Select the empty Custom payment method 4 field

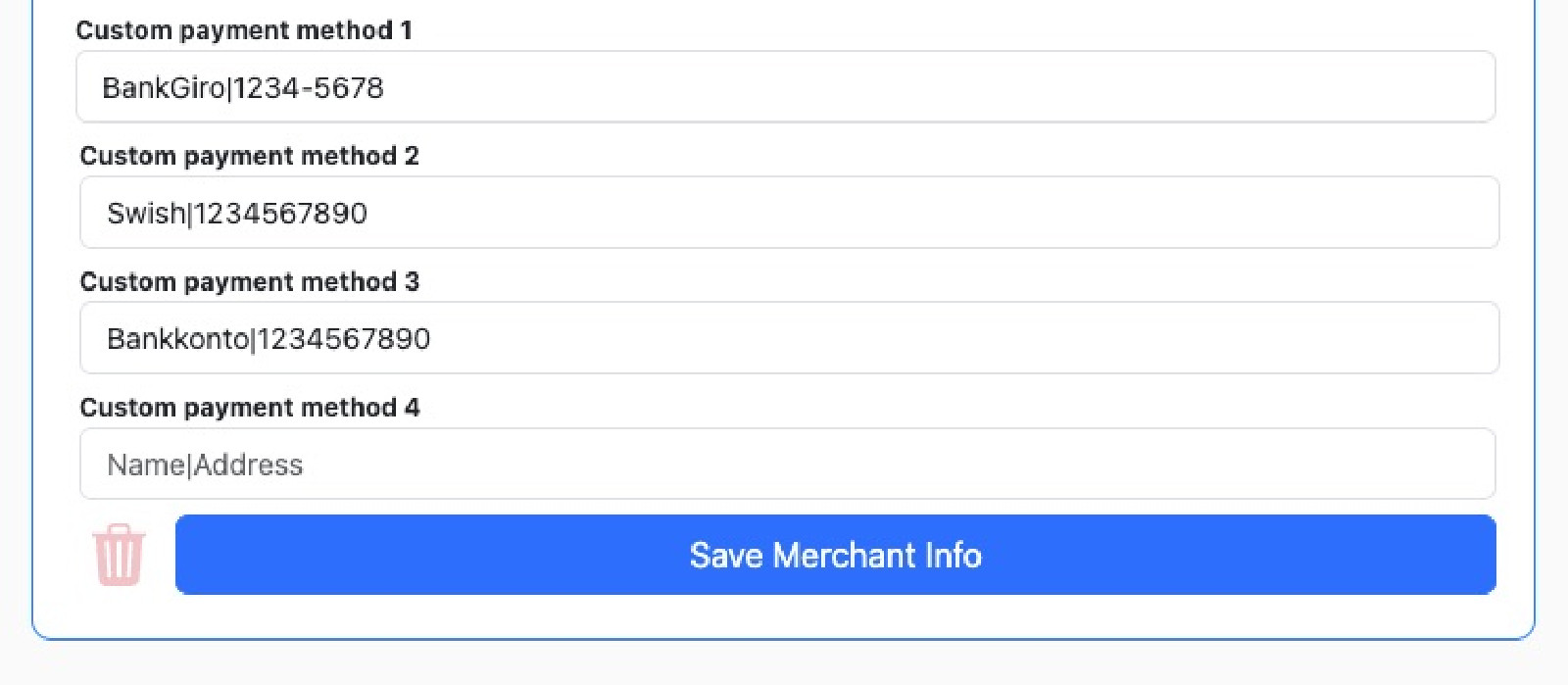[788, 464]
